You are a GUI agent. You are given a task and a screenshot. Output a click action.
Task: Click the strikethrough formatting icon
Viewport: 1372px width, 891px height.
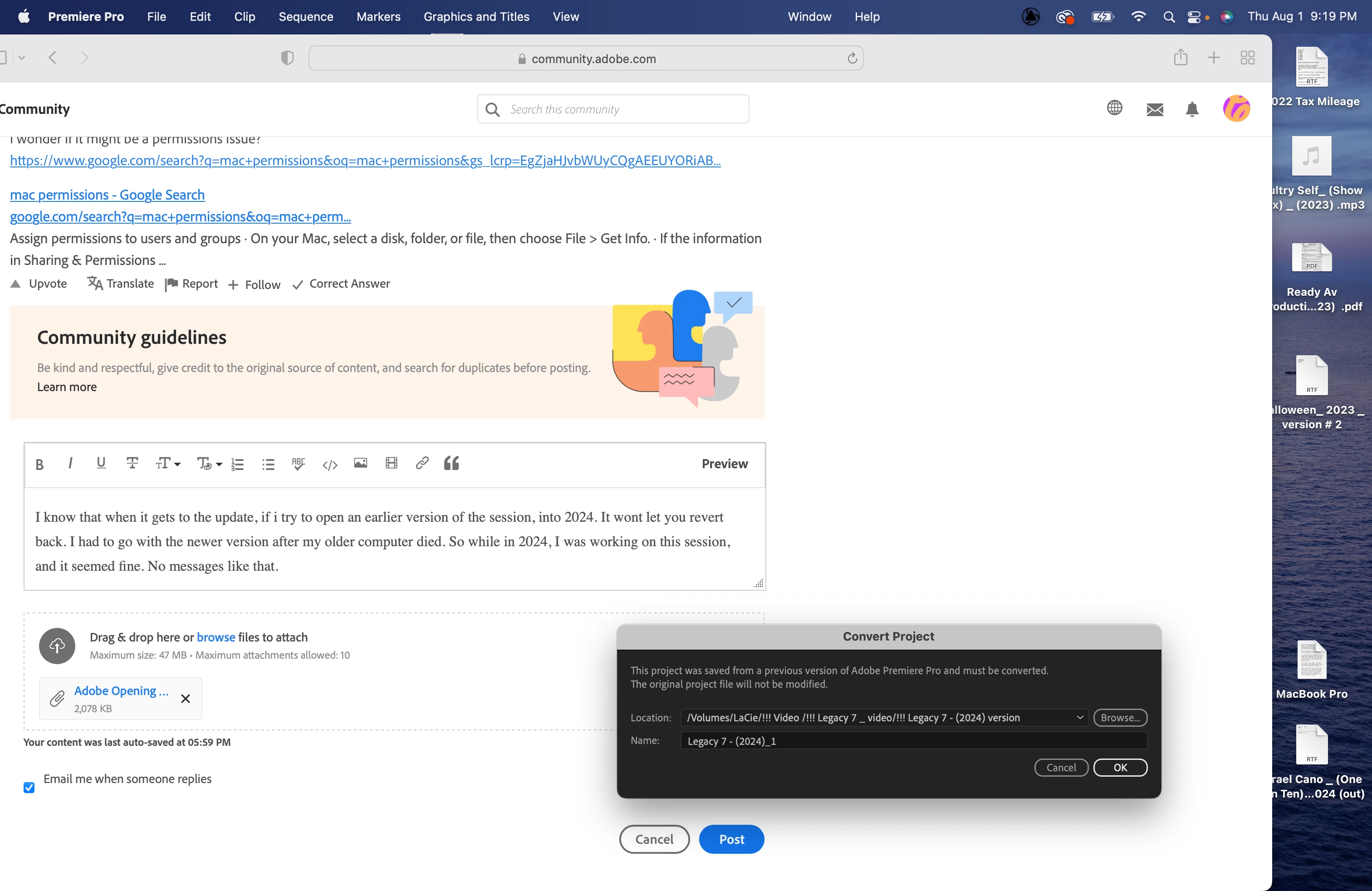132,463
